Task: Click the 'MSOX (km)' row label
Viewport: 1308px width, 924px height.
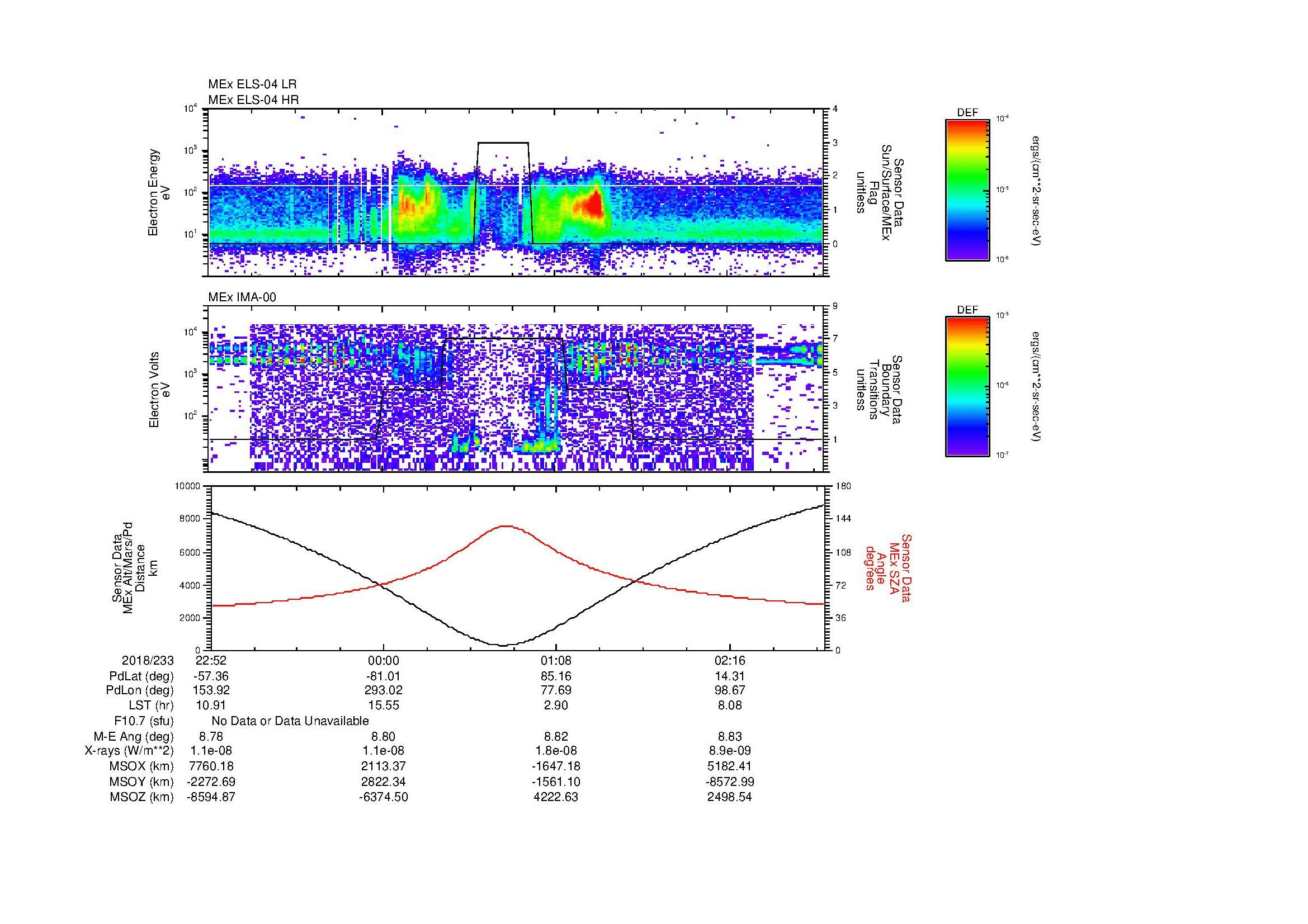Action: coord(142,766)
